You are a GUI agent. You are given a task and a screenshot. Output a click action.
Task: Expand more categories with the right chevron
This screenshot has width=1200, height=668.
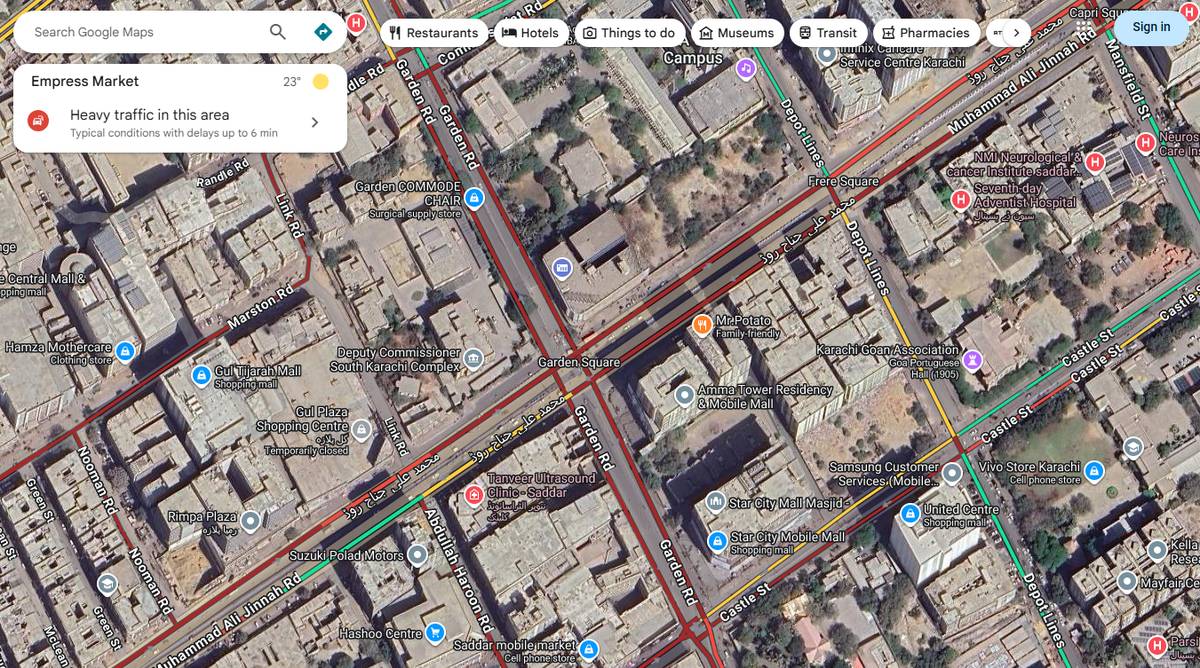pos(1014,31)
